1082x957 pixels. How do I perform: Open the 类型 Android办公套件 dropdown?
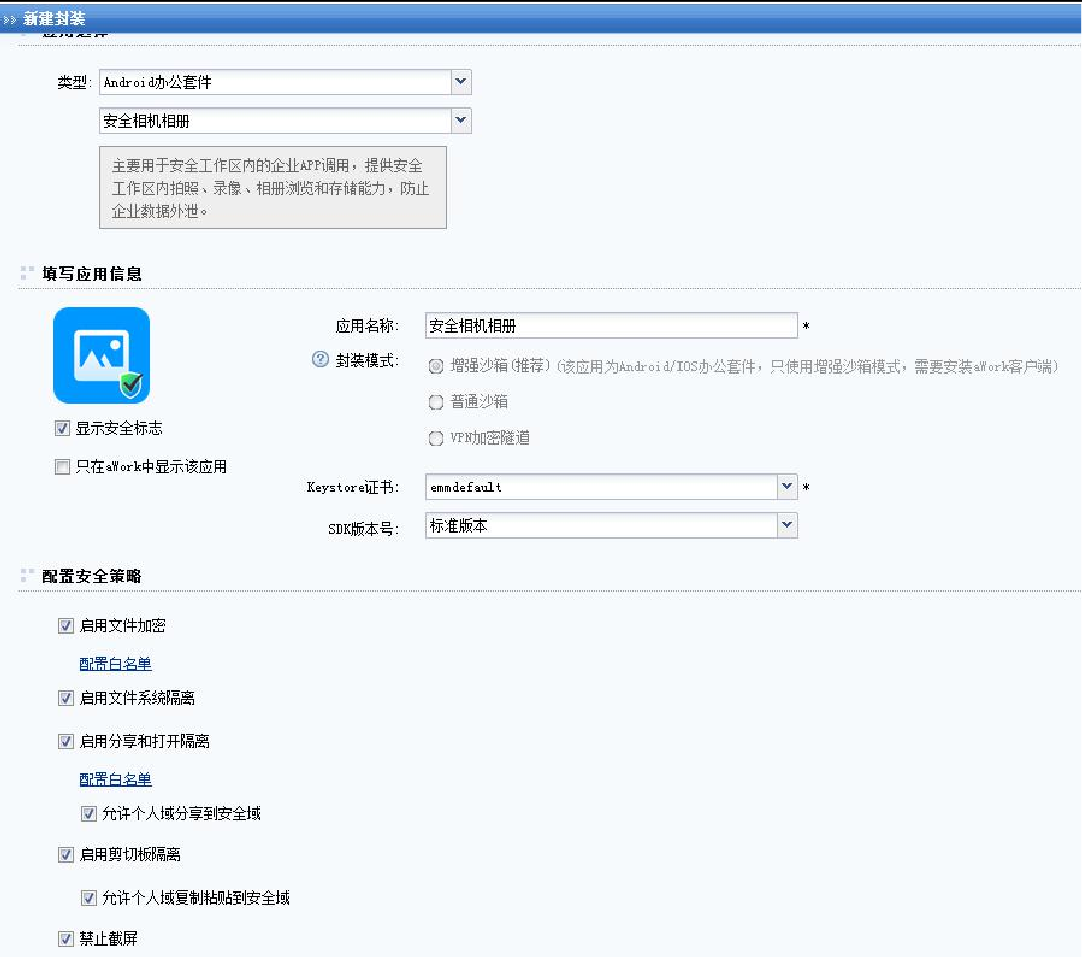(x=460, y=82)
